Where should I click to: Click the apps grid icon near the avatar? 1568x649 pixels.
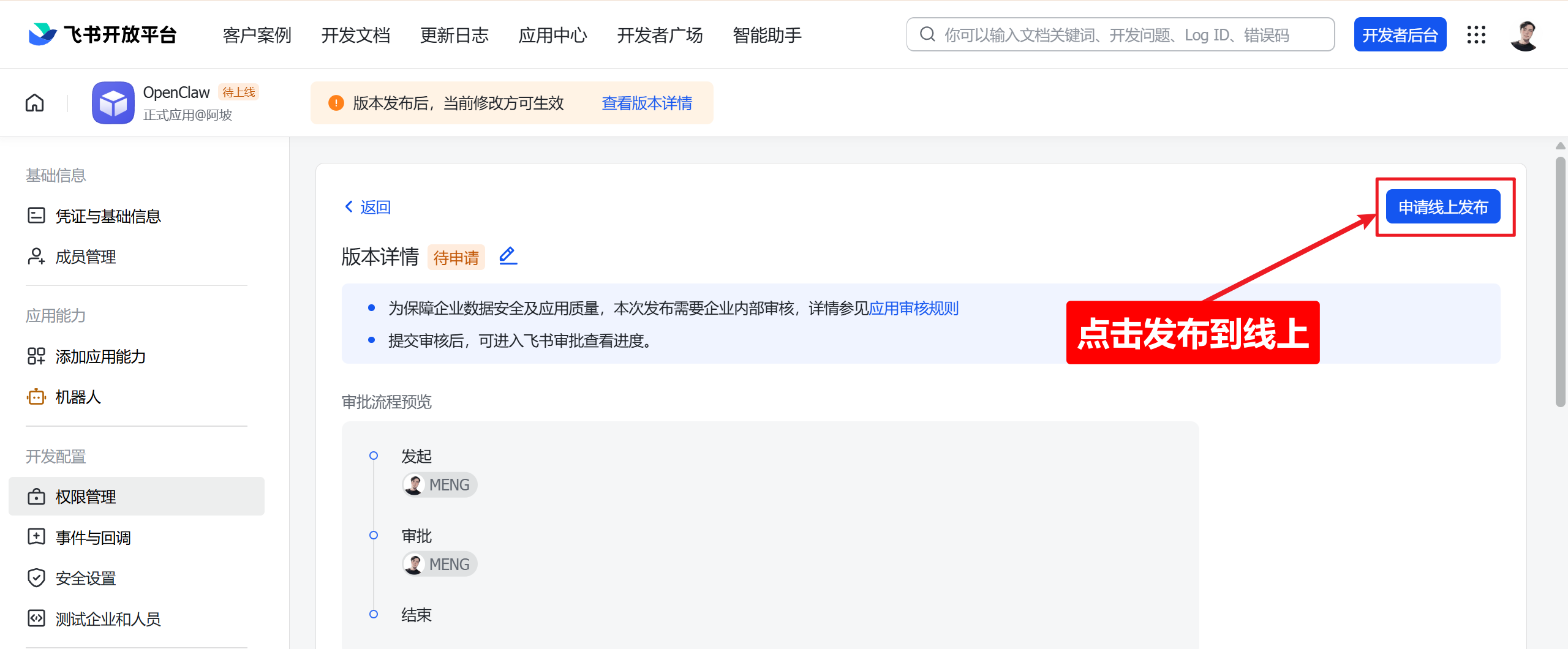pyautogui.click(x=1477, y=35)
